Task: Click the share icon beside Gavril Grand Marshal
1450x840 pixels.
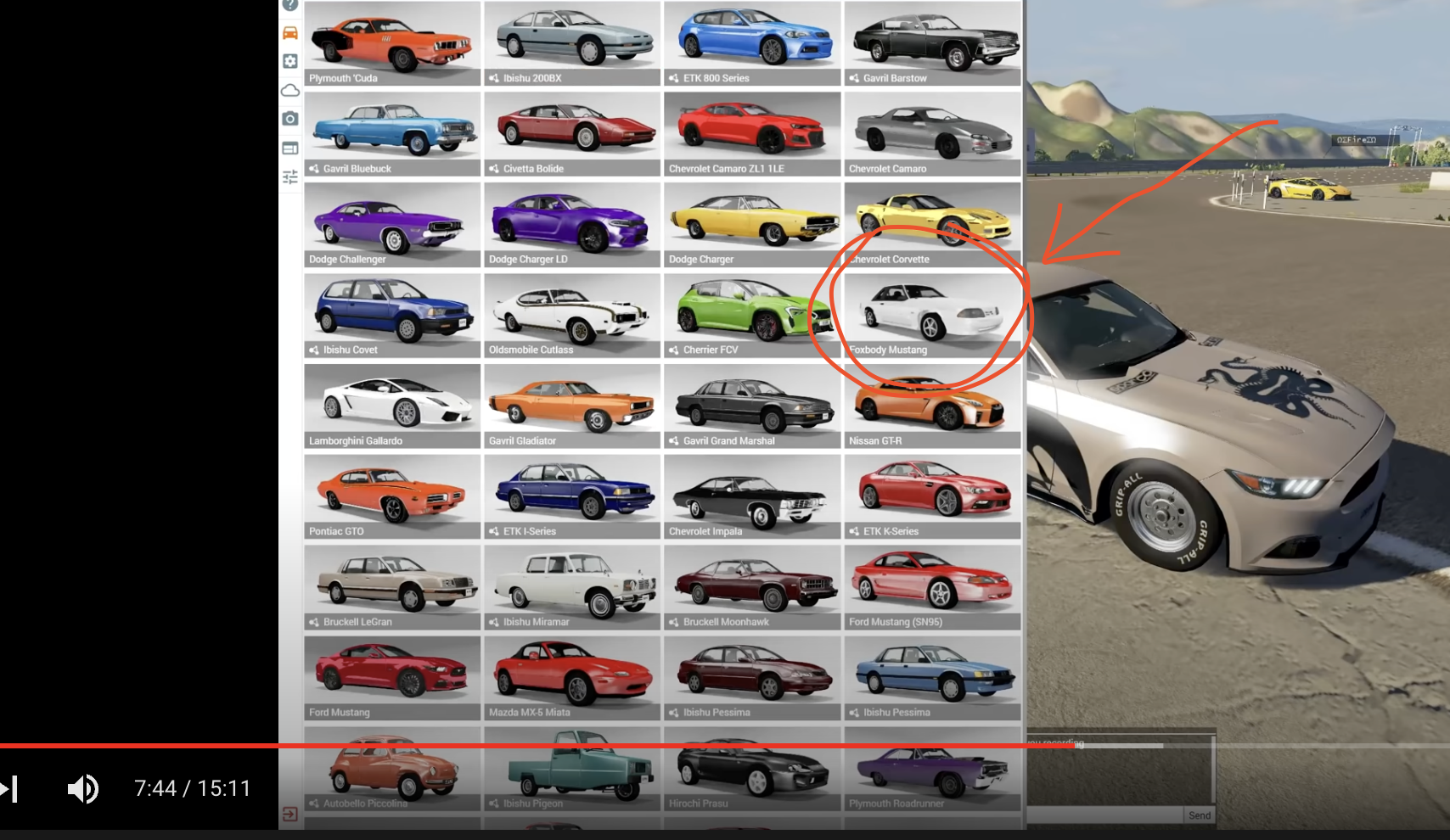Action: (x=673, y=441)
